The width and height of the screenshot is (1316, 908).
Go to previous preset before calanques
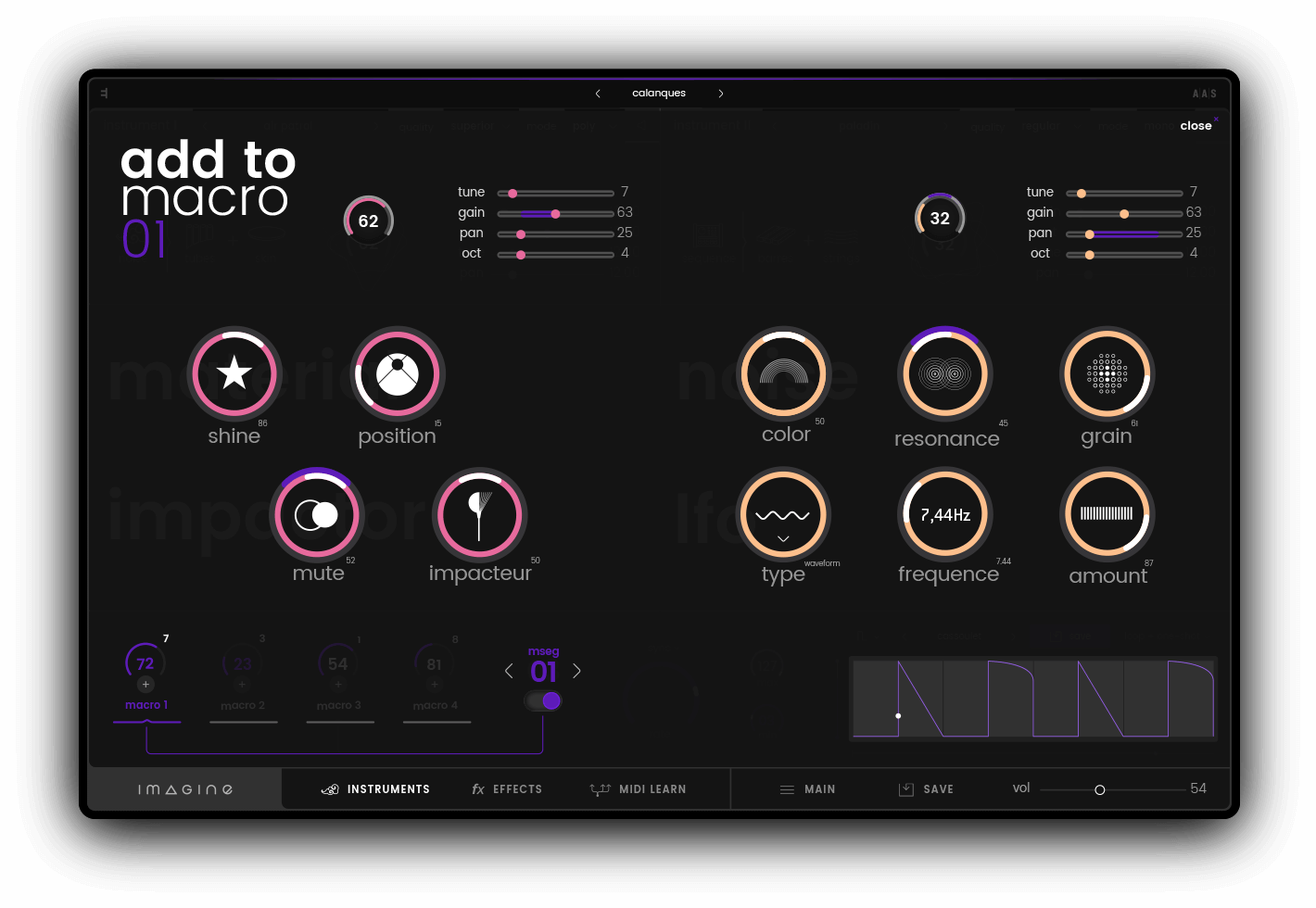[x=598, y=94]
